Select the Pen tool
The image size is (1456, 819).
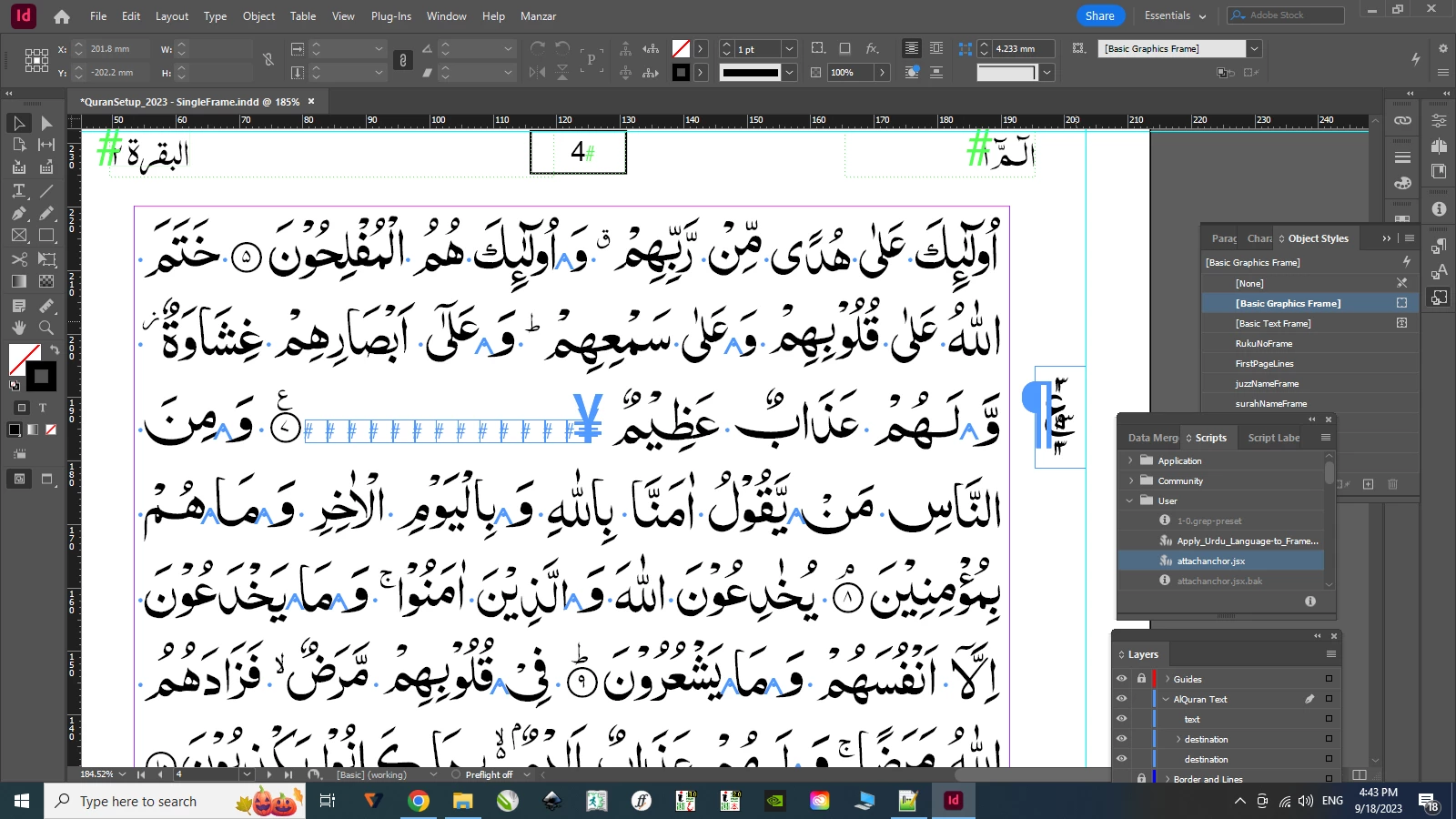coord(19,213)
